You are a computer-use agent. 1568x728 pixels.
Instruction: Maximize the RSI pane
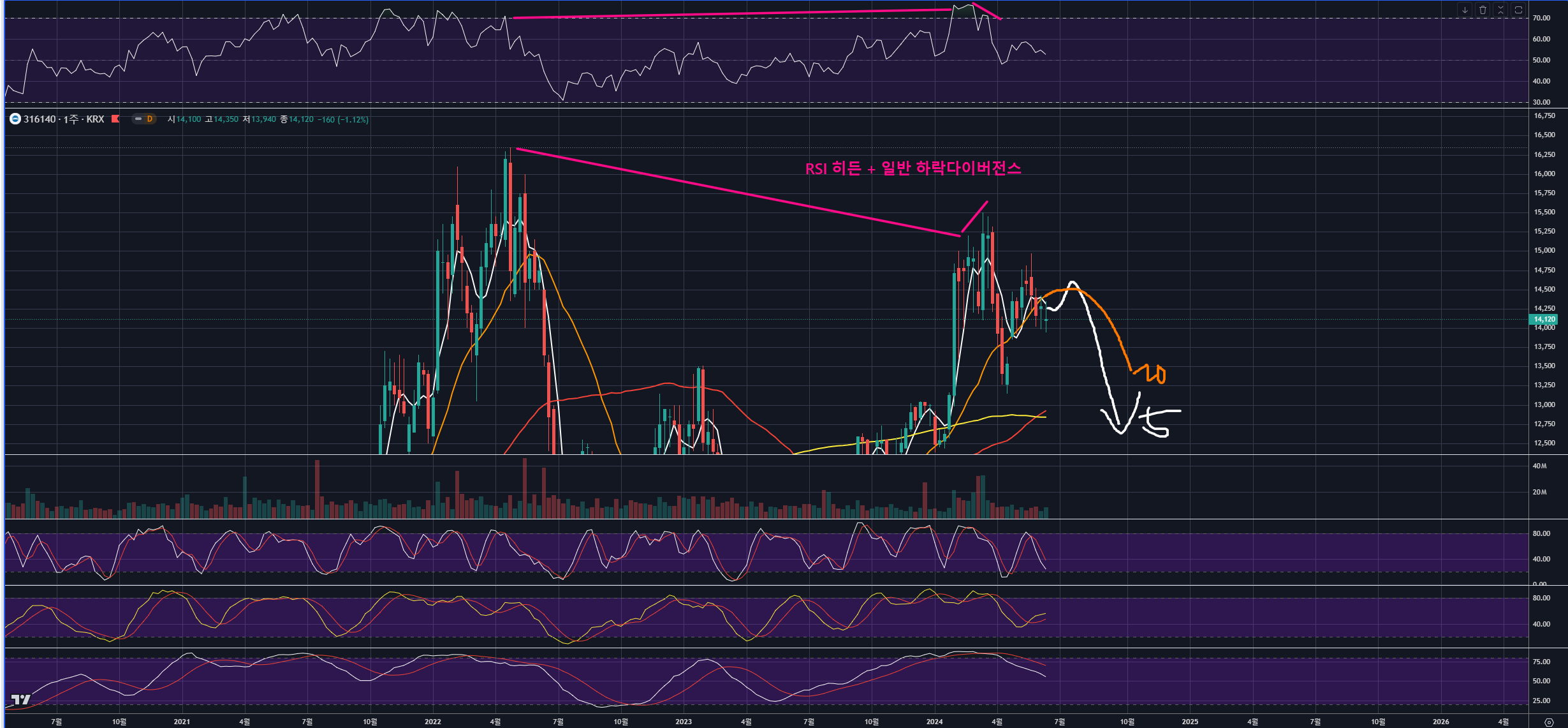[x=1518, y=10]
